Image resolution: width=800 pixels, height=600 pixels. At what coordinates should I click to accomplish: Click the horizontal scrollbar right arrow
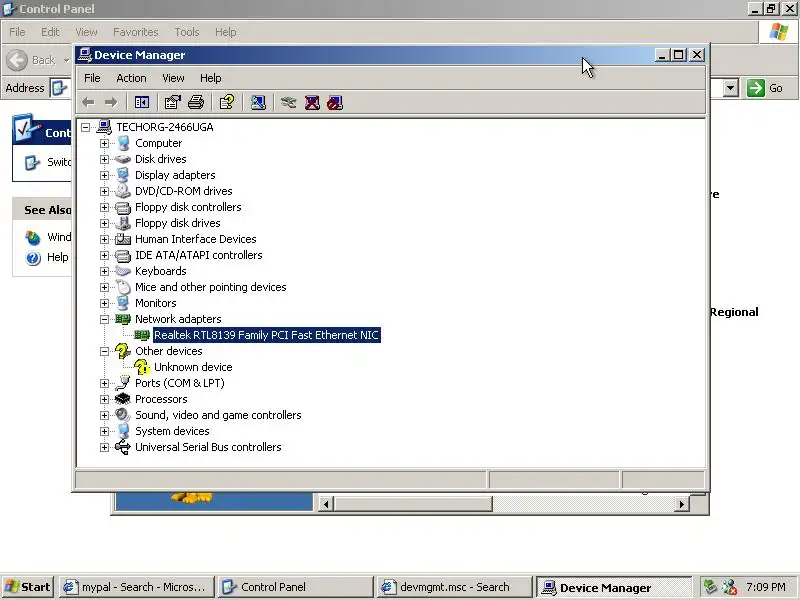point(682,504)
